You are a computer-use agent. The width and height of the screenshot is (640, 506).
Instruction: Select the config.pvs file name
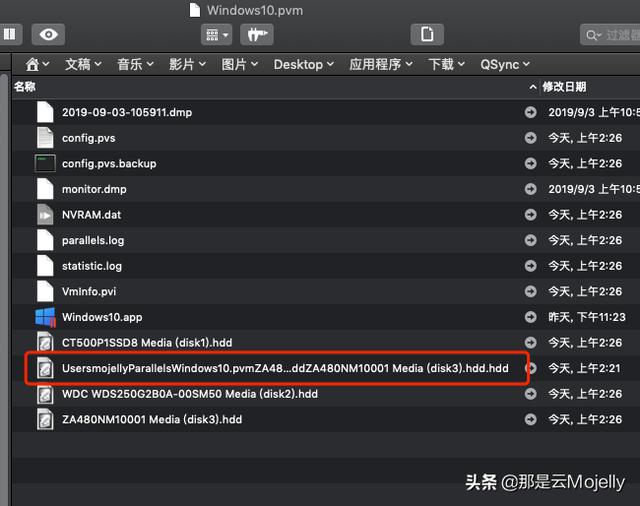(x=89, y=138)
